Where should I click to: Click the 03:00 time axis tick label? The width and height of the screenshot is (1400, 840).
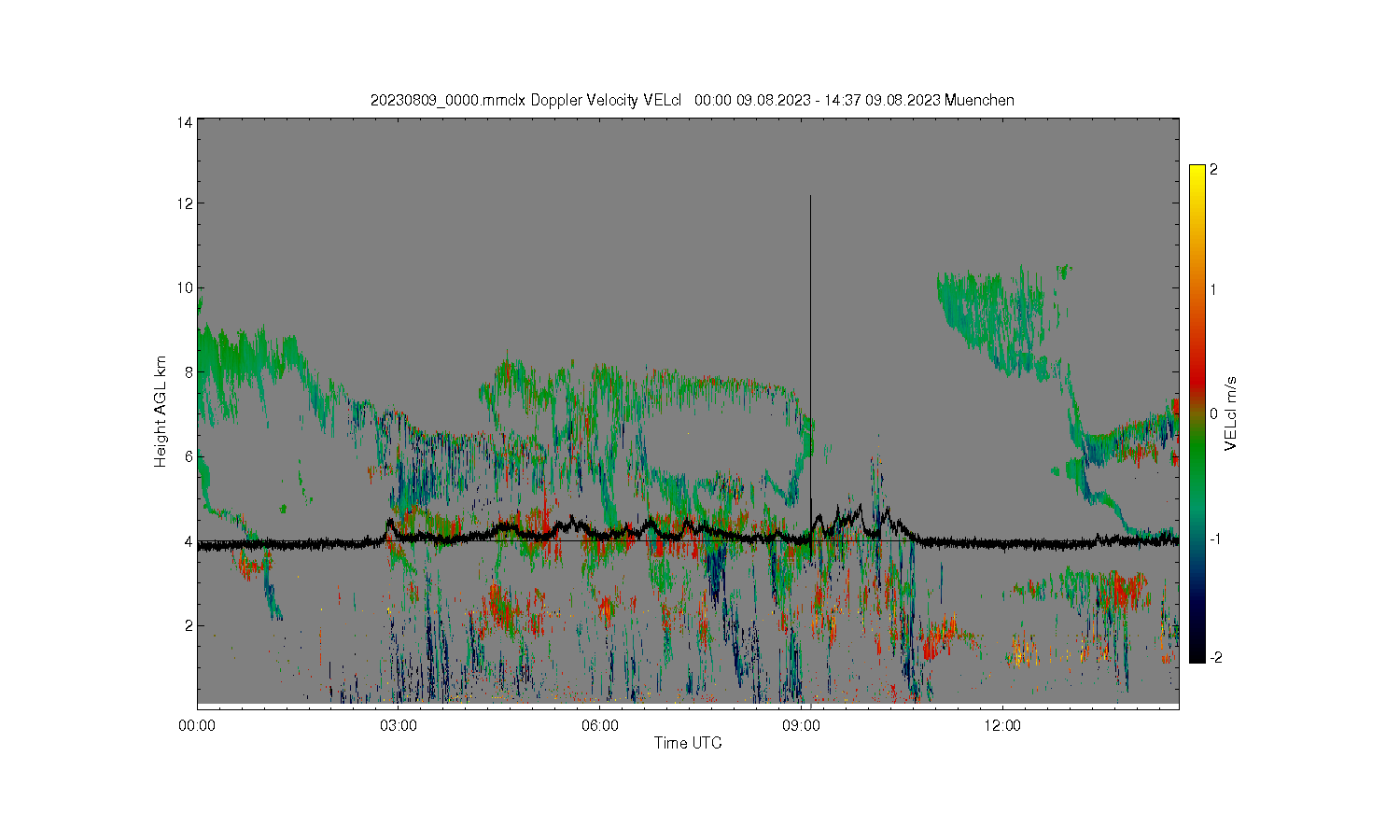pyautogui.click(x=399, y=725)
